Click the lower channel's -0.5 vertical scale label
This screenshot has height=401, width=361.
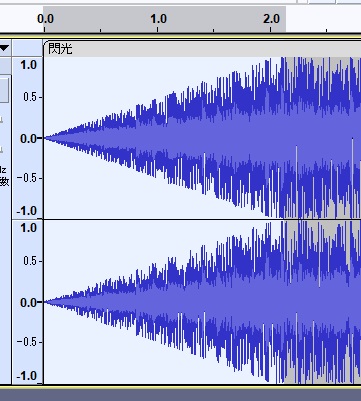tap(27, 342)
